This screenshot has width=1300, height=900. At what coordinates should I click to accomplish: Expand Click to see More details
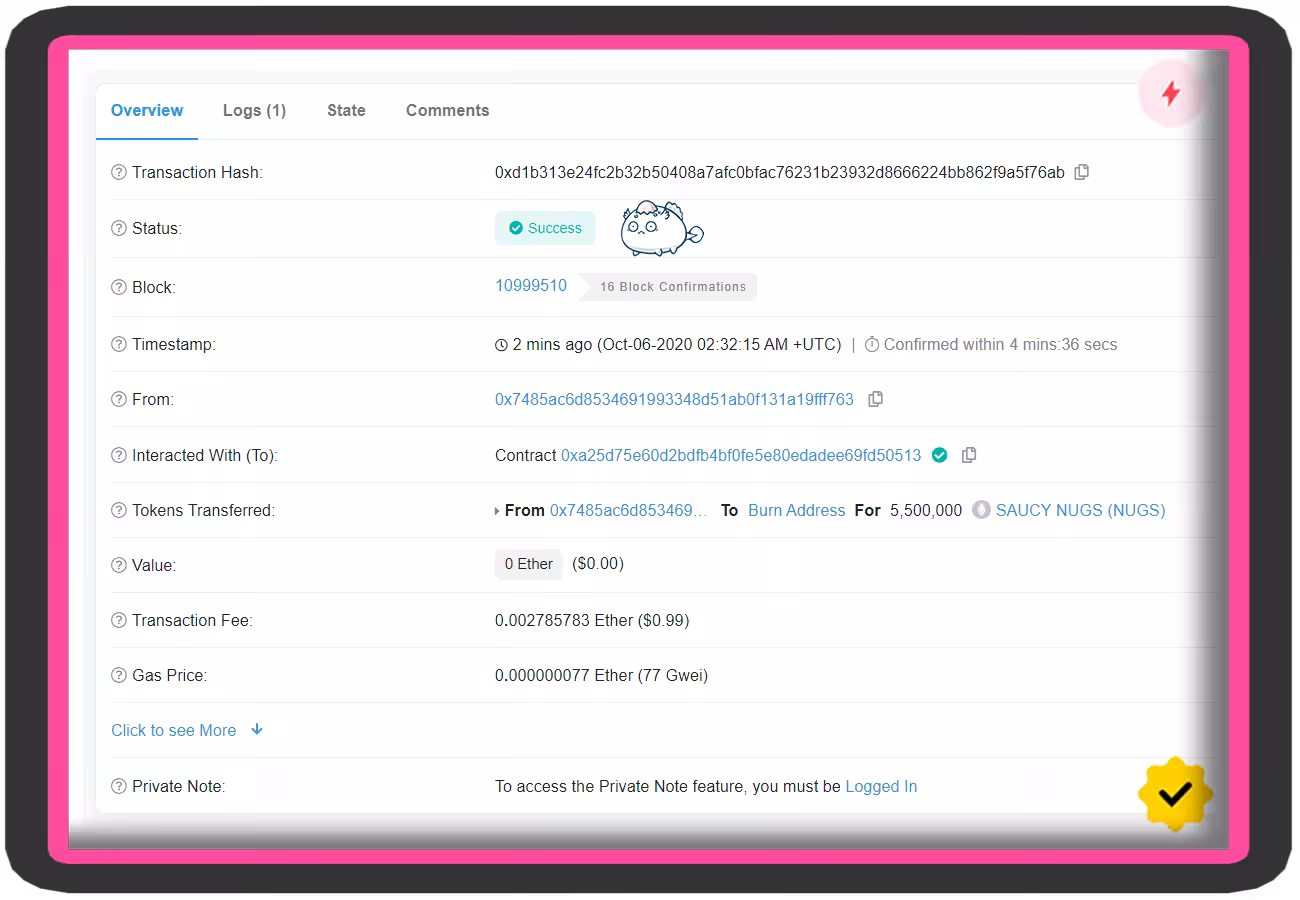[x=187, y=730]
